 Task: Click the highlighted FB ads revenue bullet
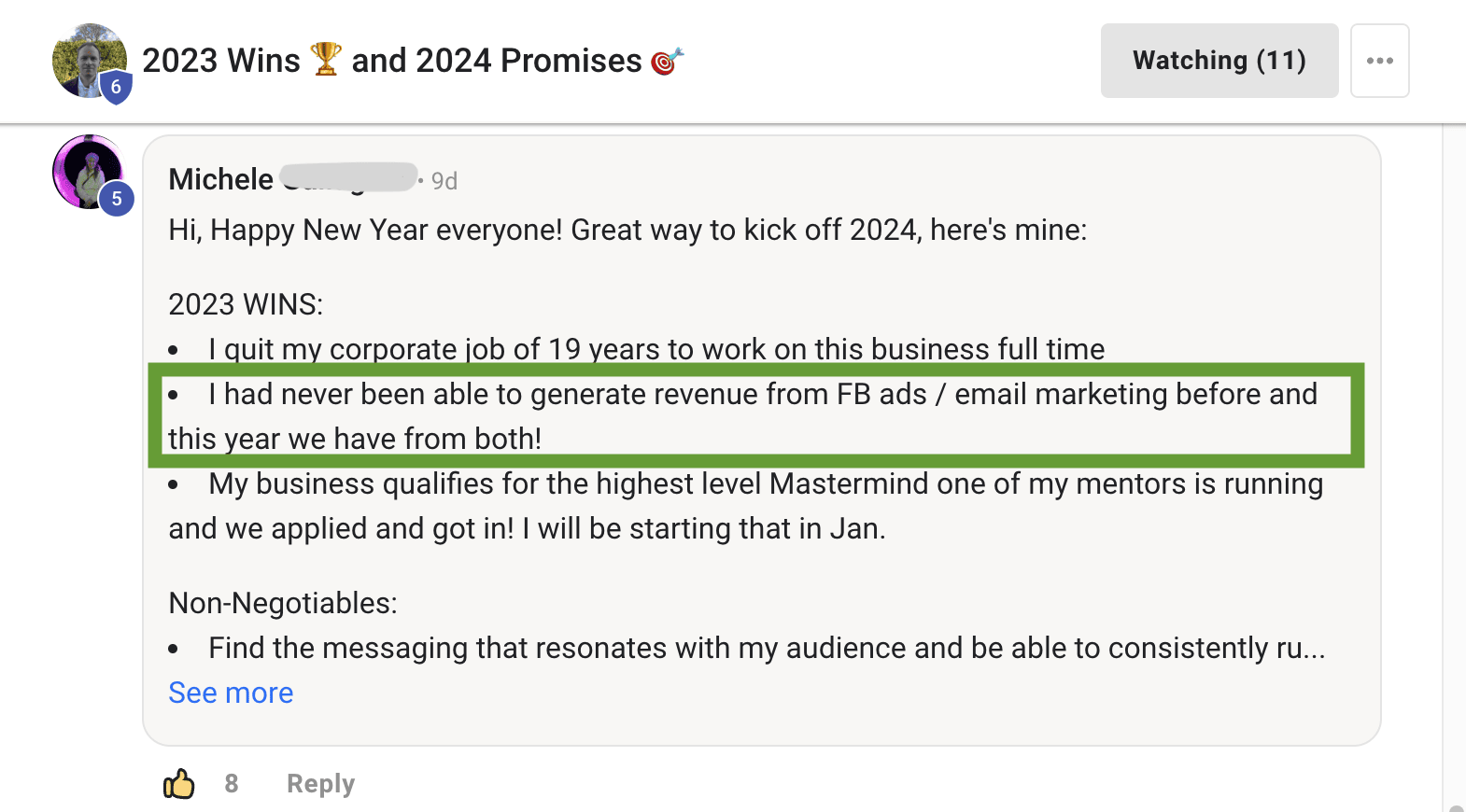pyautogui.click(x=756, y=415)
